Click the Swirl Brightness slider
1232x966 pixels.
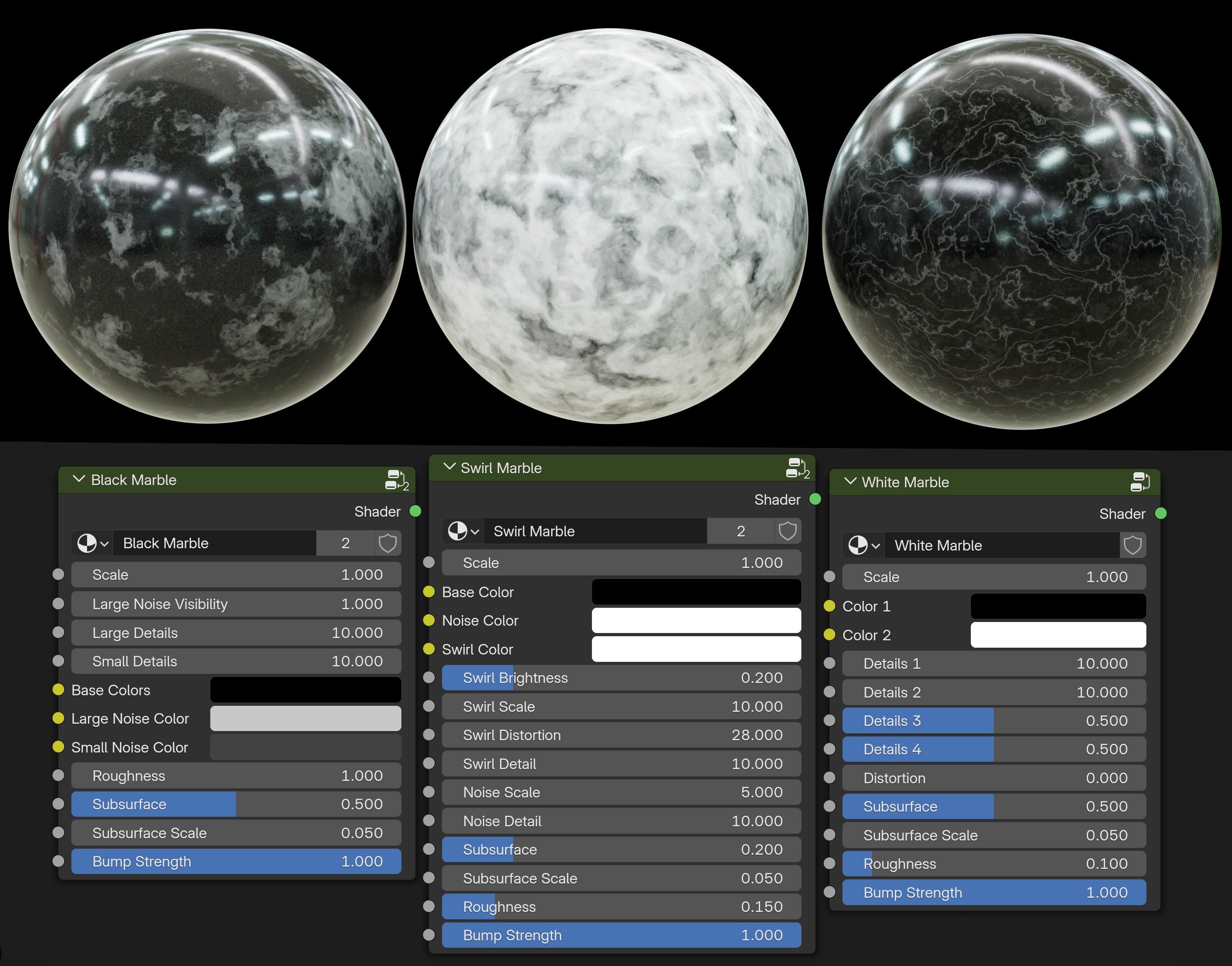[x=621, y=677]
